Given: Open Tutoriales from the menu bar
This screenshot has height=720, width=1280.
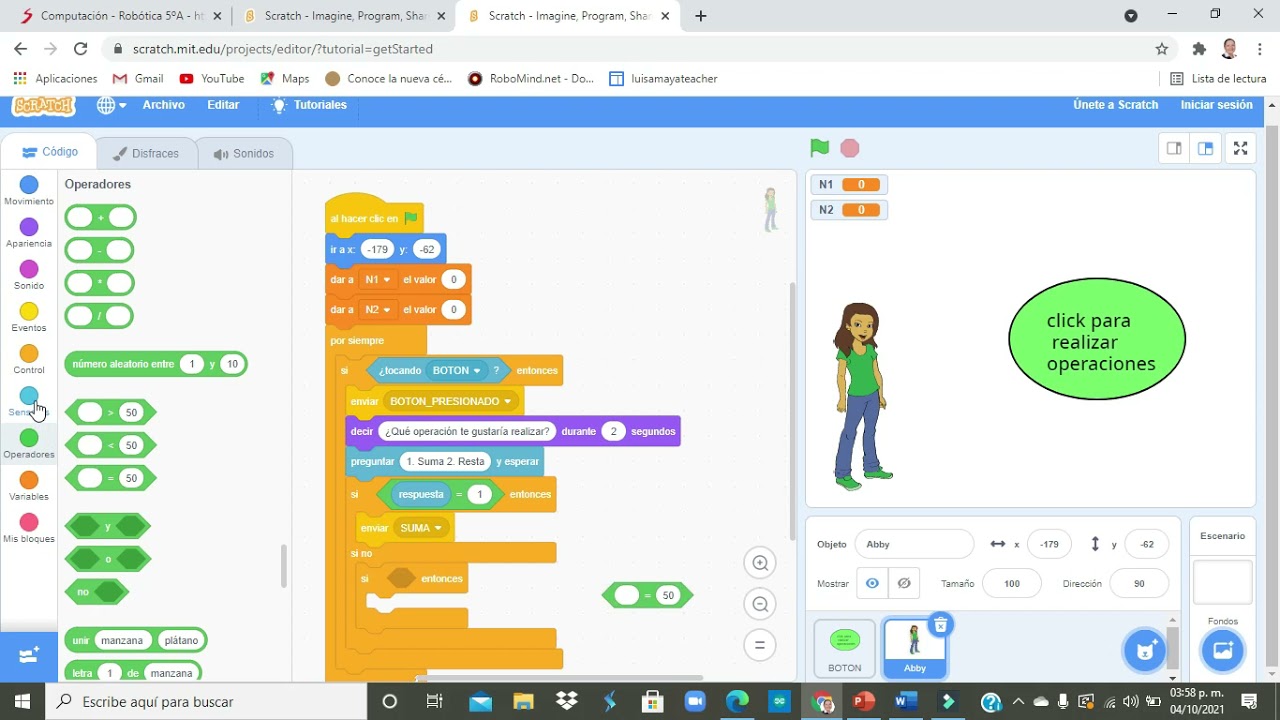Looking at the screenshot, I should click(x=309, y=105).
